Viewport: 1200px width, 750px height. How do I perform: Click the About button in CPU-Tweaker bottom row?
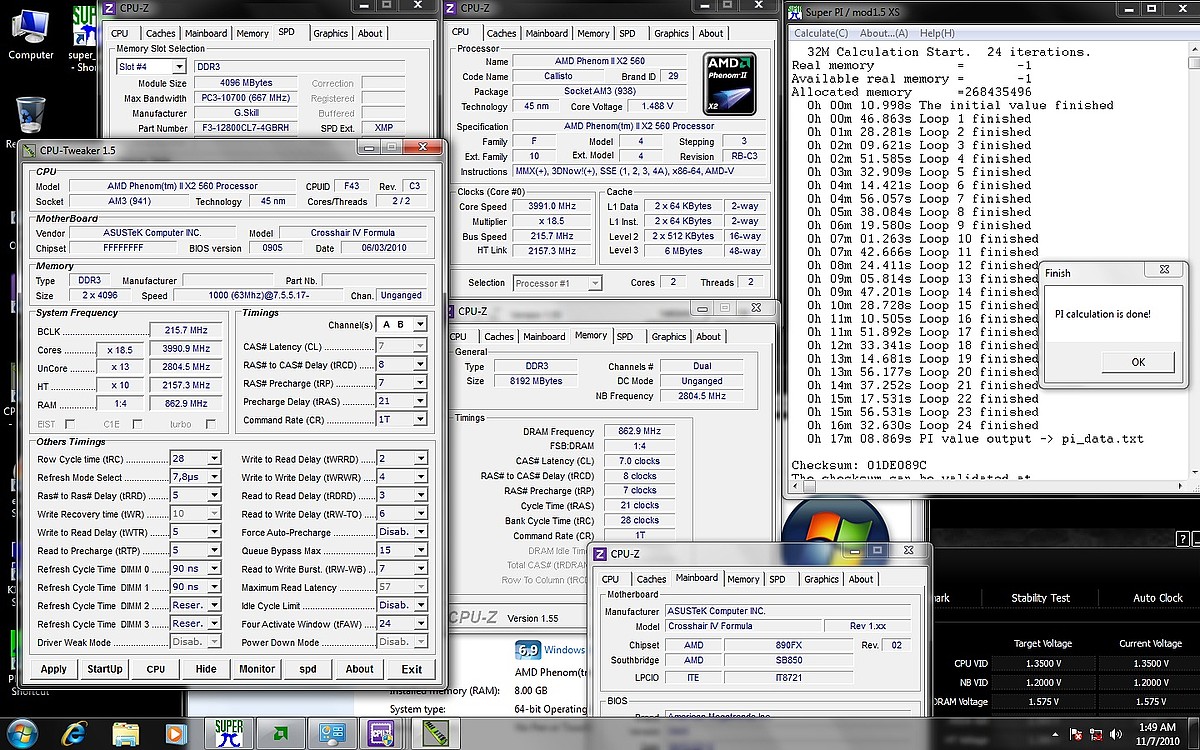[x=360, y=669]
